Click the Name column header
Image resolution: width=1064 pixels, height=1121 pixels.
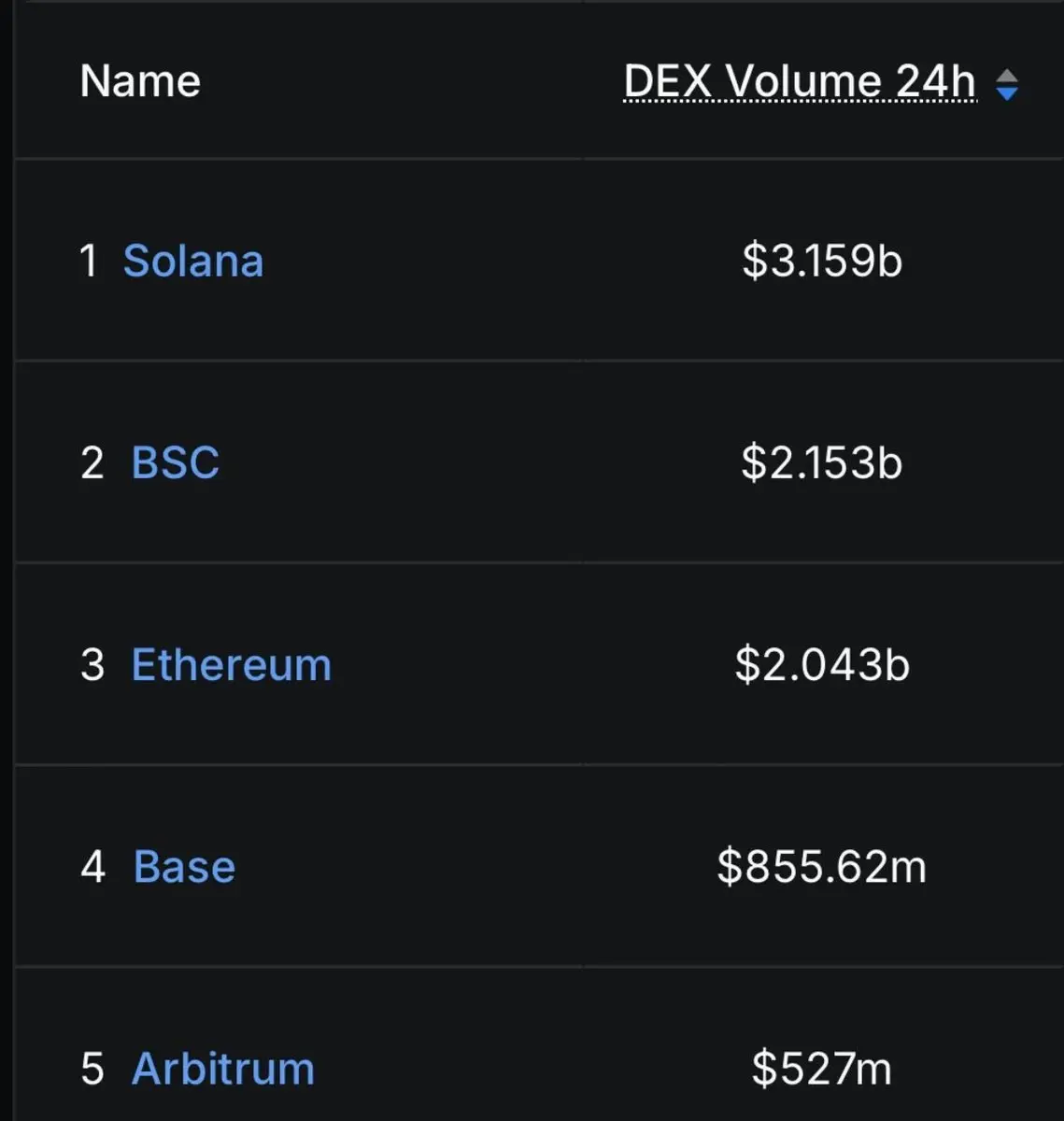coord(140,81)
